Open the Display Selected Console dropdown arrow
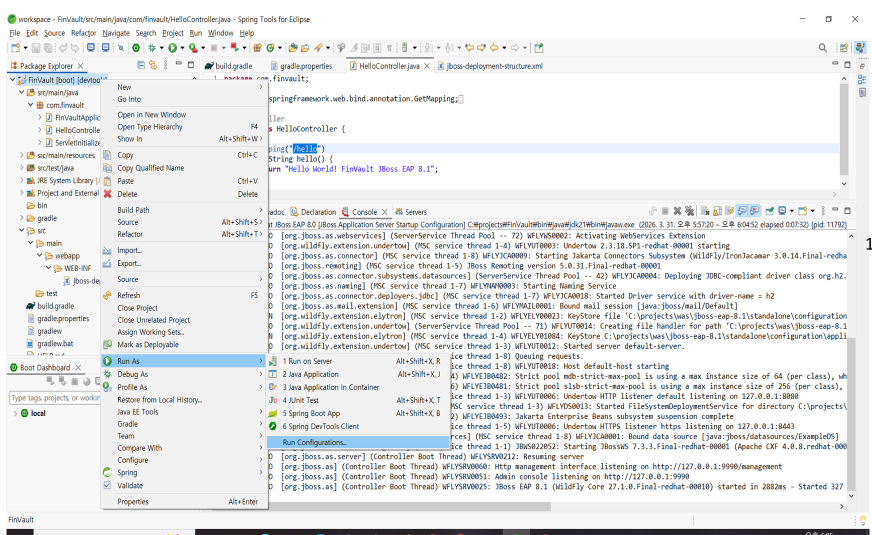 pyautogui.click(x=792, y=211)
